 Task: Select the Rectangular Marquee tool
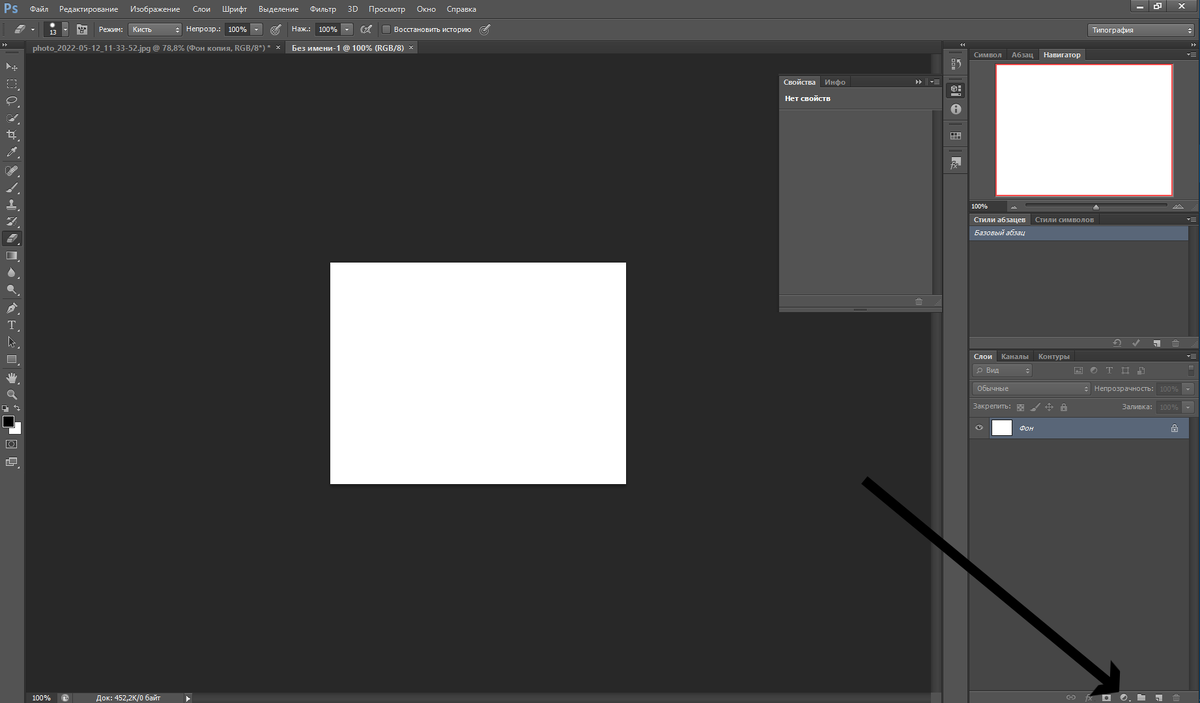click(x=12, y=84)
